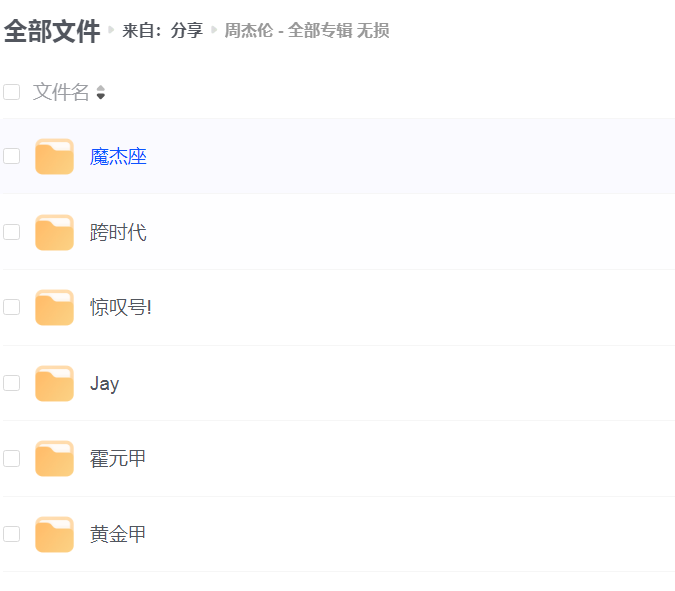Screen dimensions: 675x591
Task: Go to 全部文件 in breadcrumb
Action: (x=52, y=31)
